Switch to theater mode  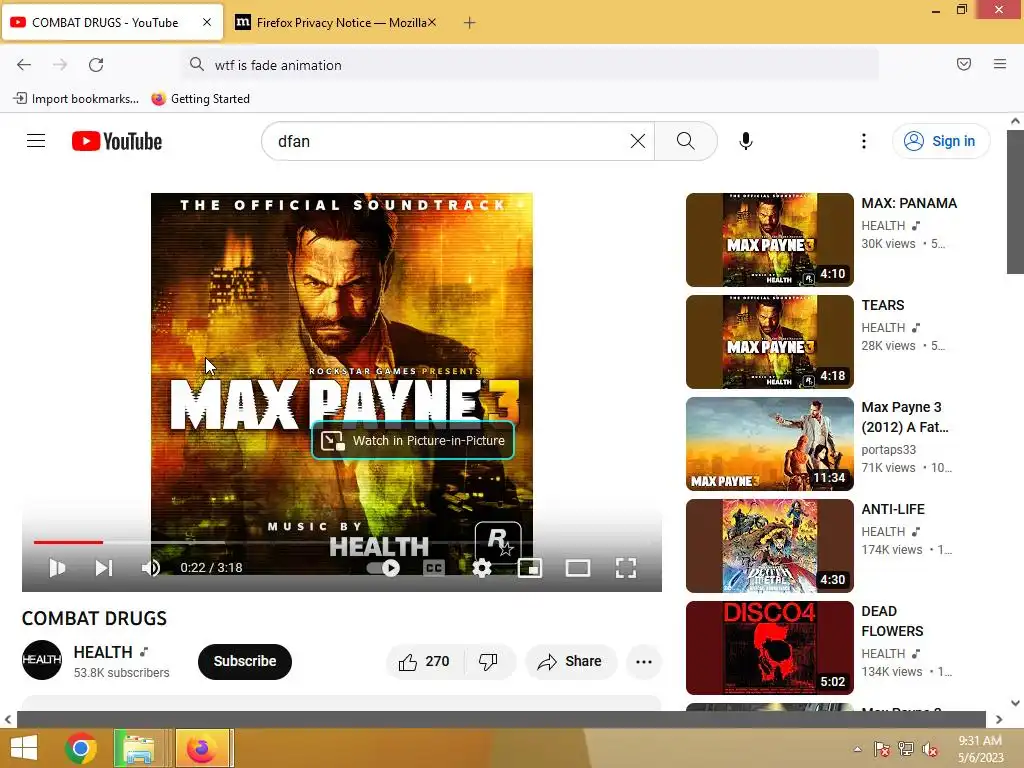pos(577,568)
